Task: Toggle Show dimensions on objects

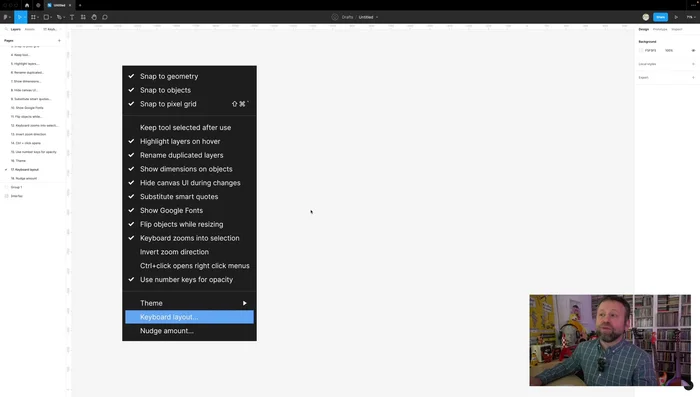Action: (x=189, y=169)
